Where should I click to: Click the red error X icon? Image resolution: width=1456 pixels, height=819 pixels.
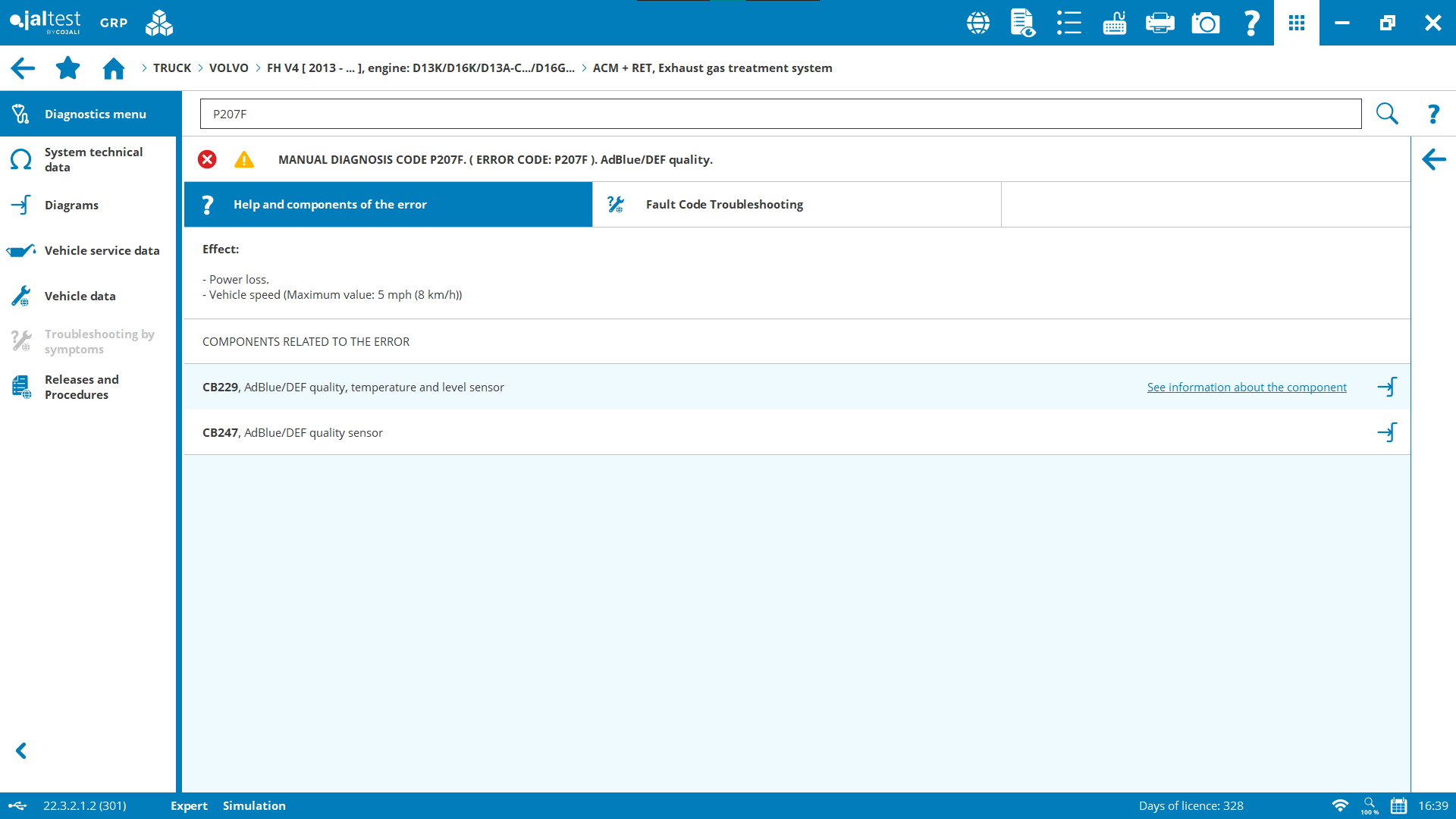click(x=207, y=159)
